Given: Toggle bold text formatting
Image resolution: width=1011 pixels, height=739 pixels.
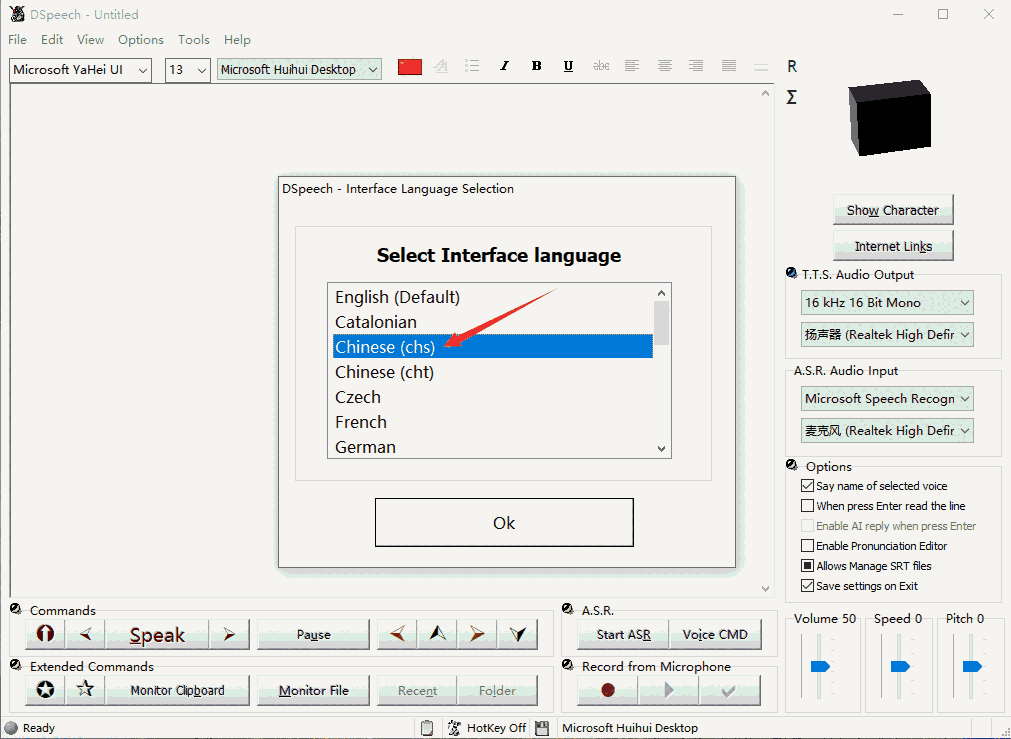Looking at the screenshot, I should point(536,66).
